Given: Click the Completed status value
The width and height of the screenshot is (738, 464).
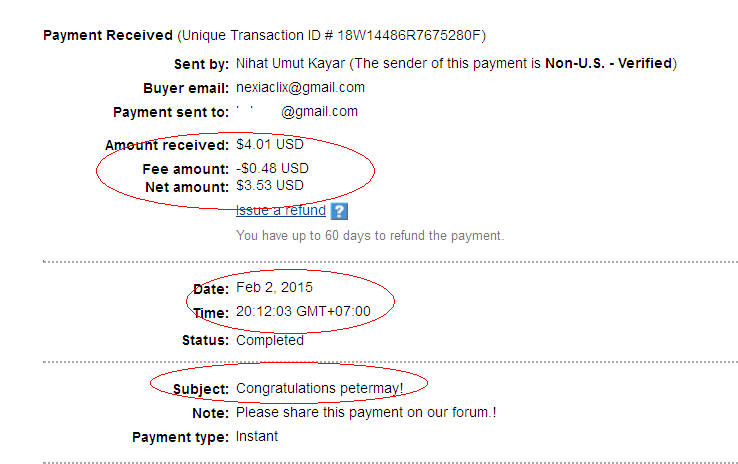Looking at the screenshot, I should (270, 340).
